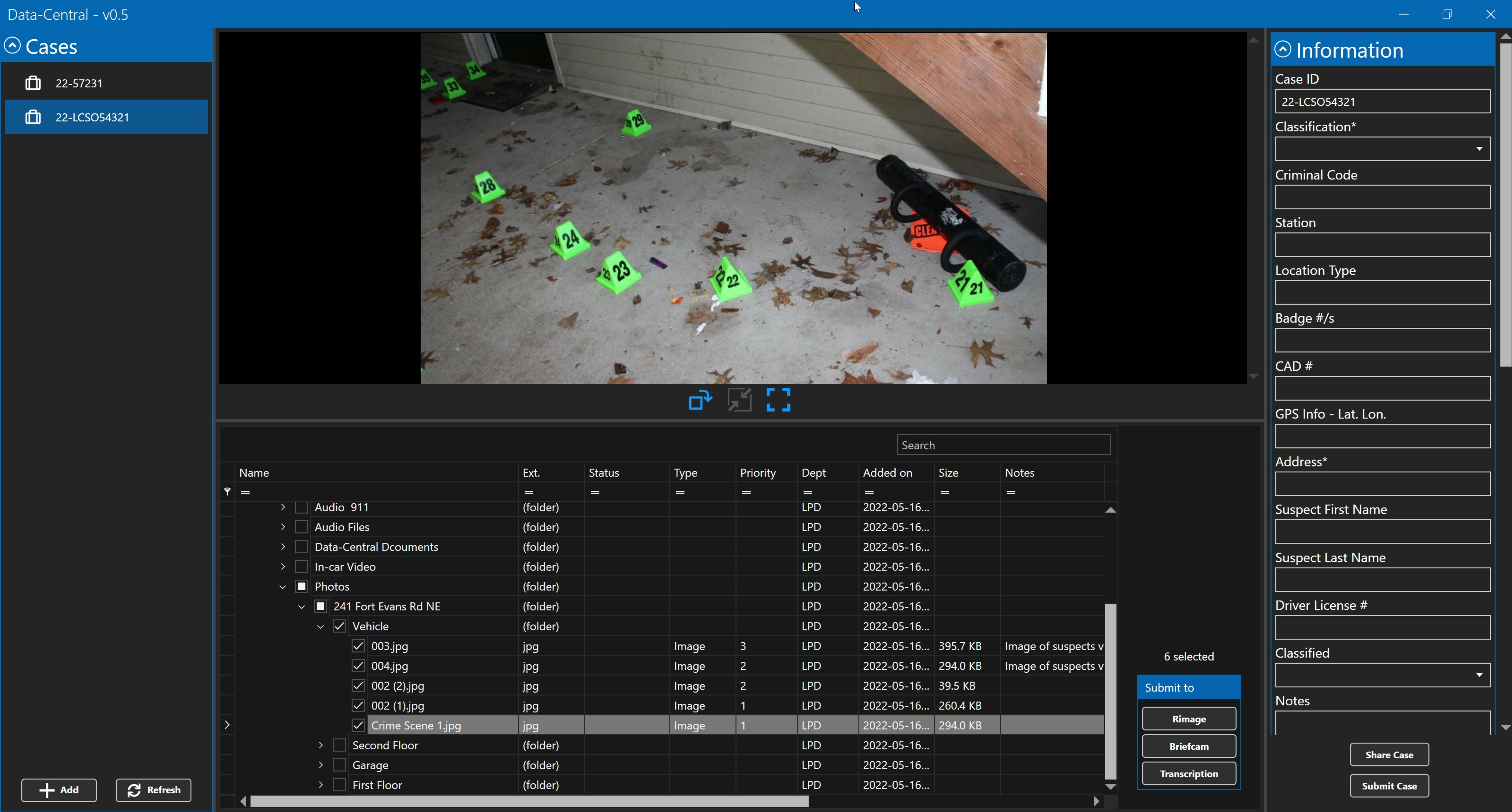Check the Garage folder checkbox
The width and height of the screenshot is (1512, 812).
339,765
